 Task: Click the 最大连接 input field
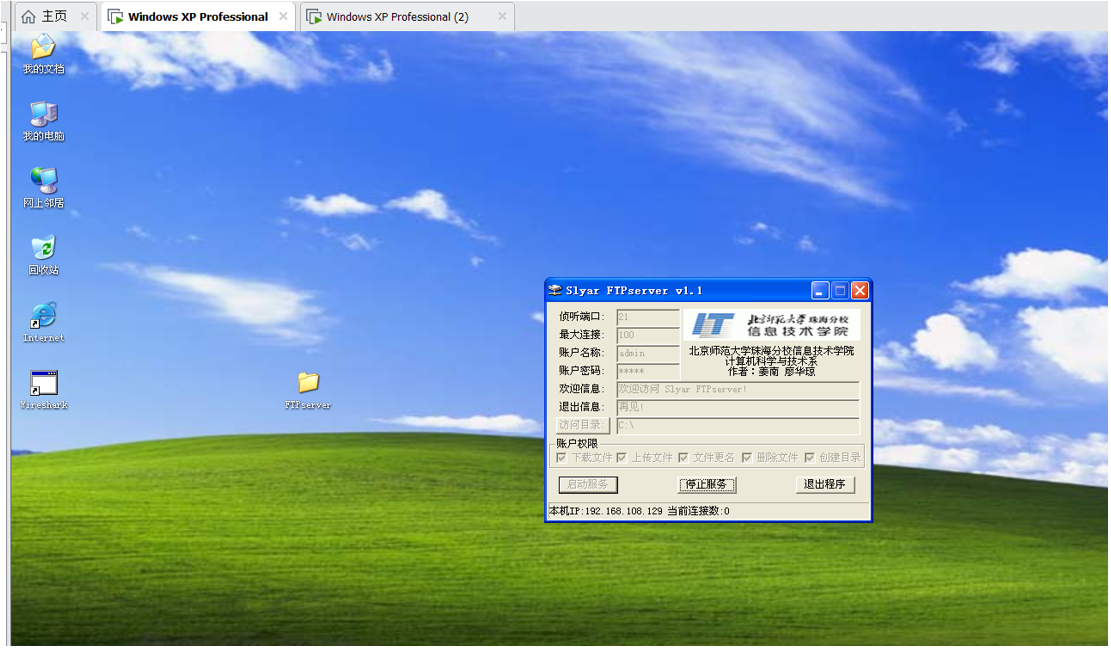click(648, 335)
